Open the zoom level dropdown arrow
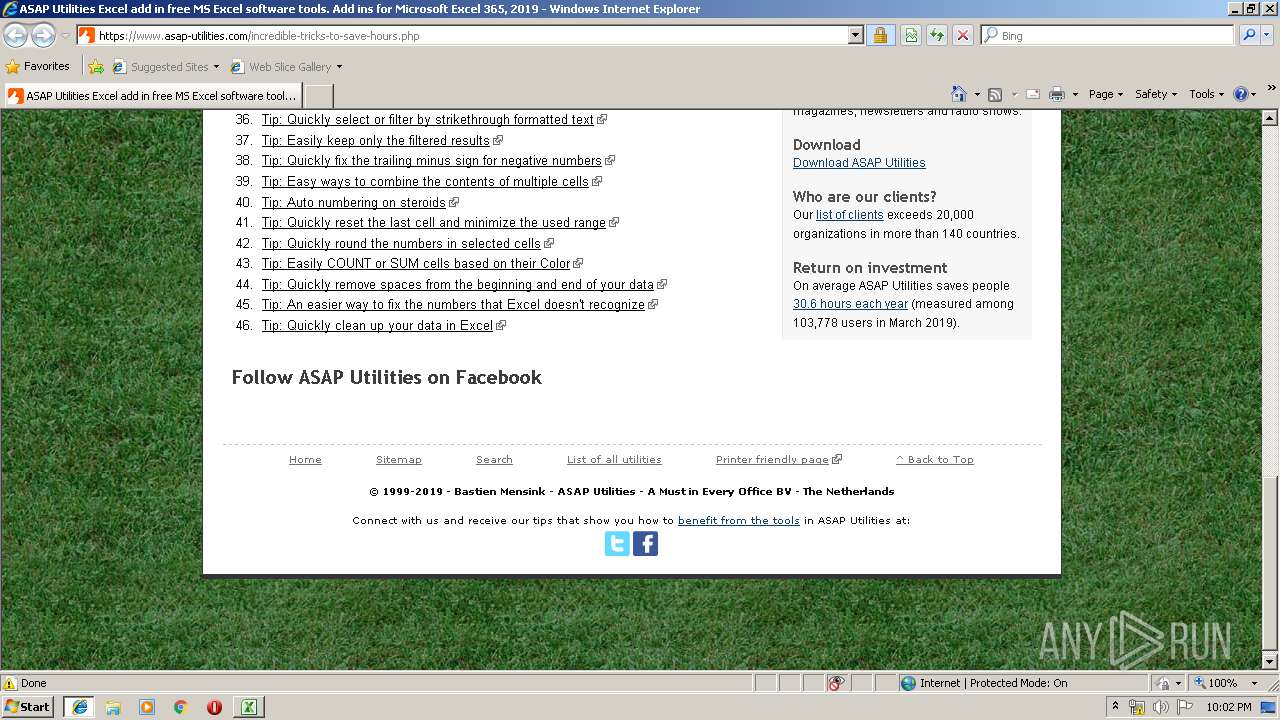The image size is (1280, 720). point(1254,683)
